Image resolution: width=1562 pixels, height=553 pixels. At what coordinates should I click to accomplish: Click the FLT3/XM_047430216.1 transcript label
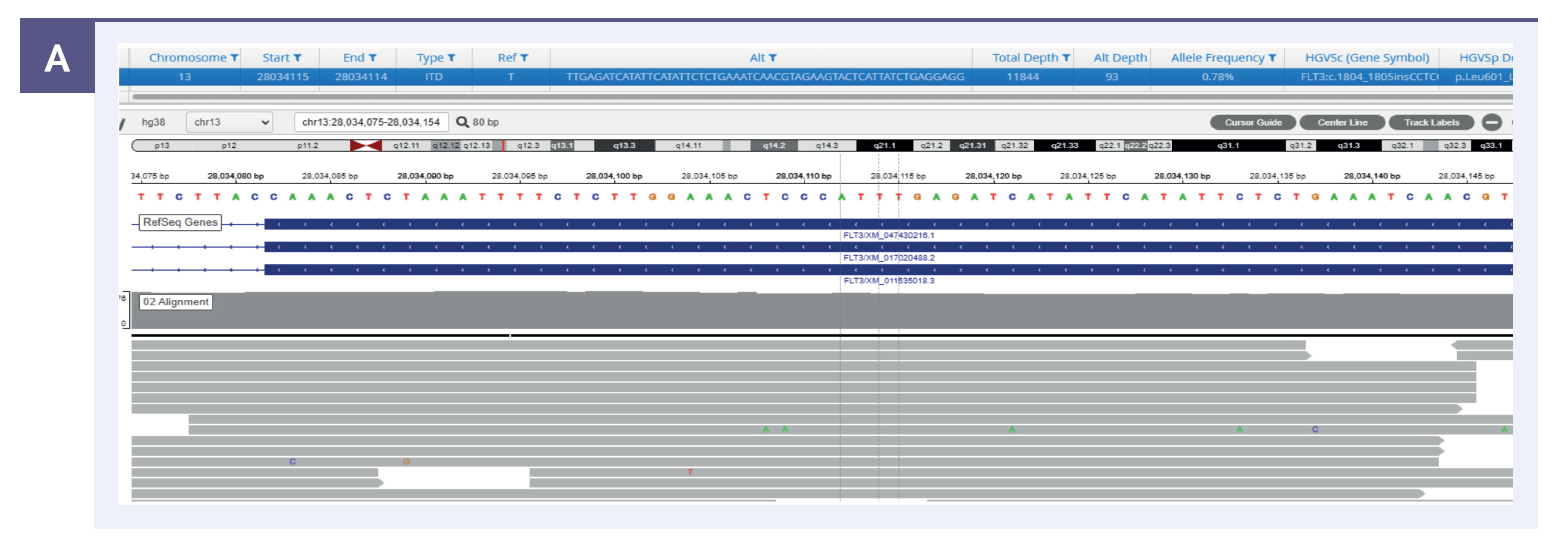pyautogui.click(x=889, y=235)
